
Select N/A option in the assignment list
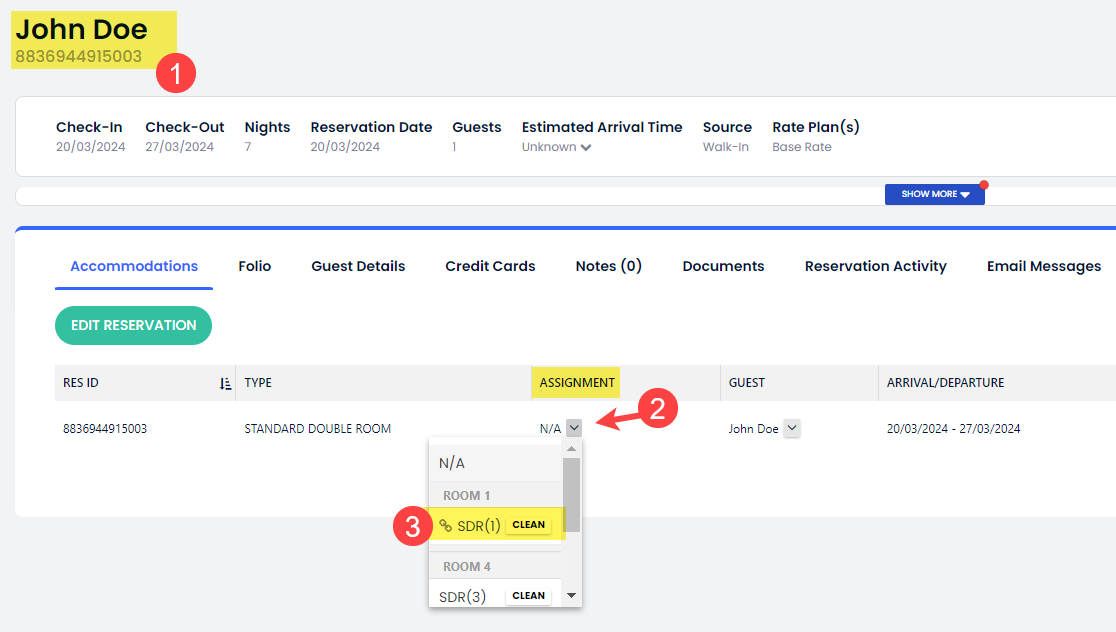(x=452, y=463)
